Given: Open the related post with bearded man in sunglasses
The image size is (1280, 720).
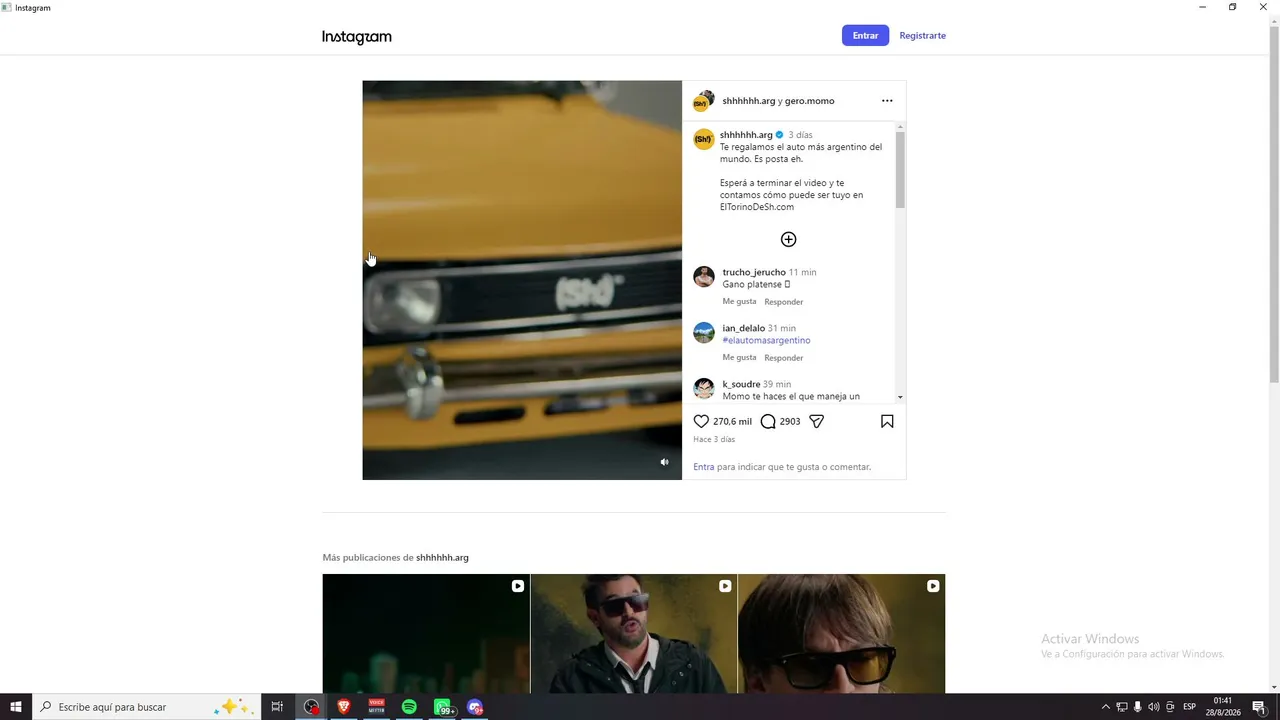Looking at the screenshot, I should tap(634, 634).
